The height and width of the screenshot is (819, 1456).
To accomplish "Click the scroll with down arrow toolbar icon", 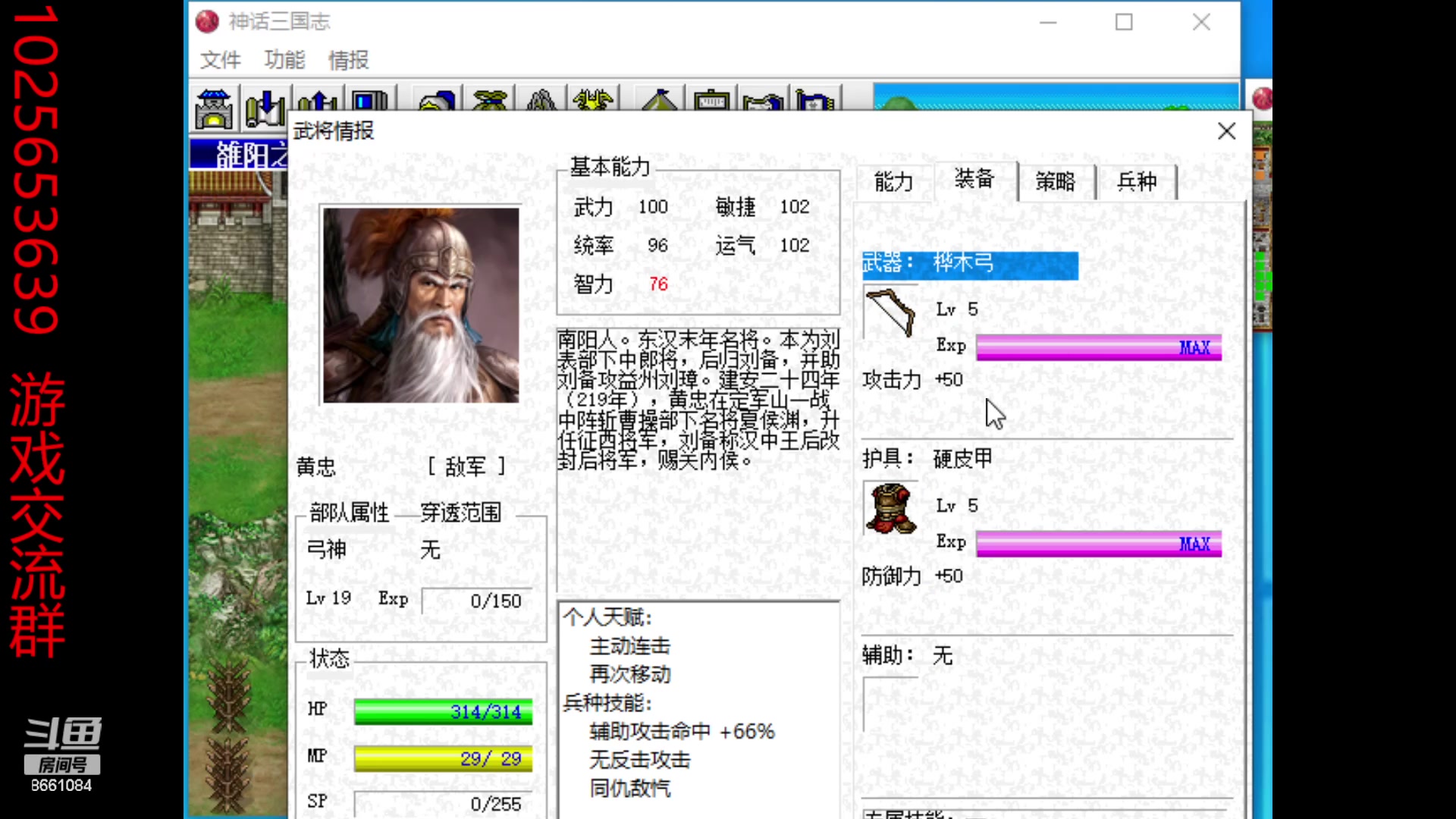I will [265, 108].
